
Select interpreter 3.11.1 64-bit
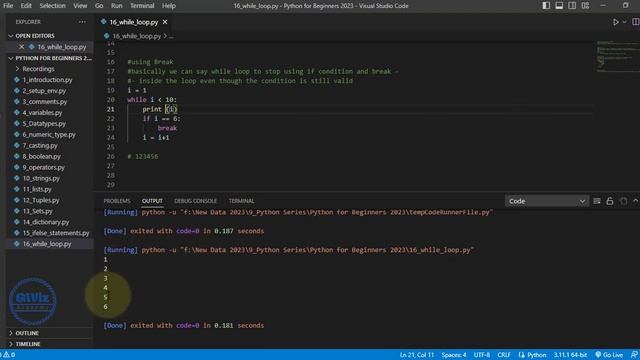click(570, 355)
